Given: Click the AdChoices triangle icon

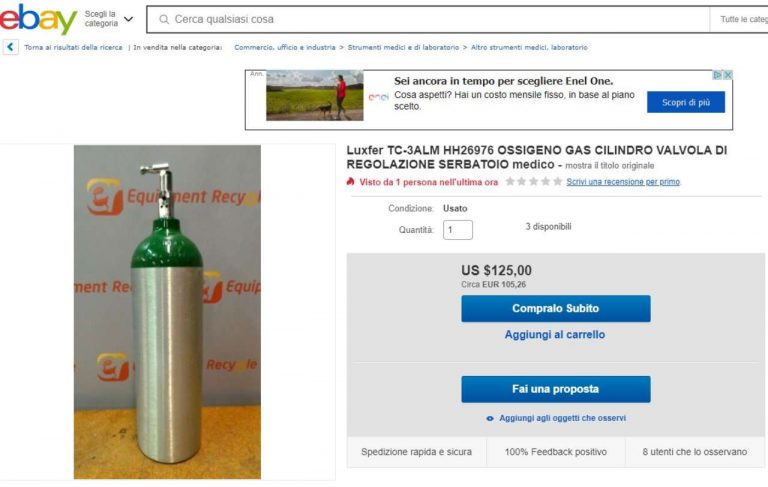Looking at the screenshot, I should click(x=718, y=75).
